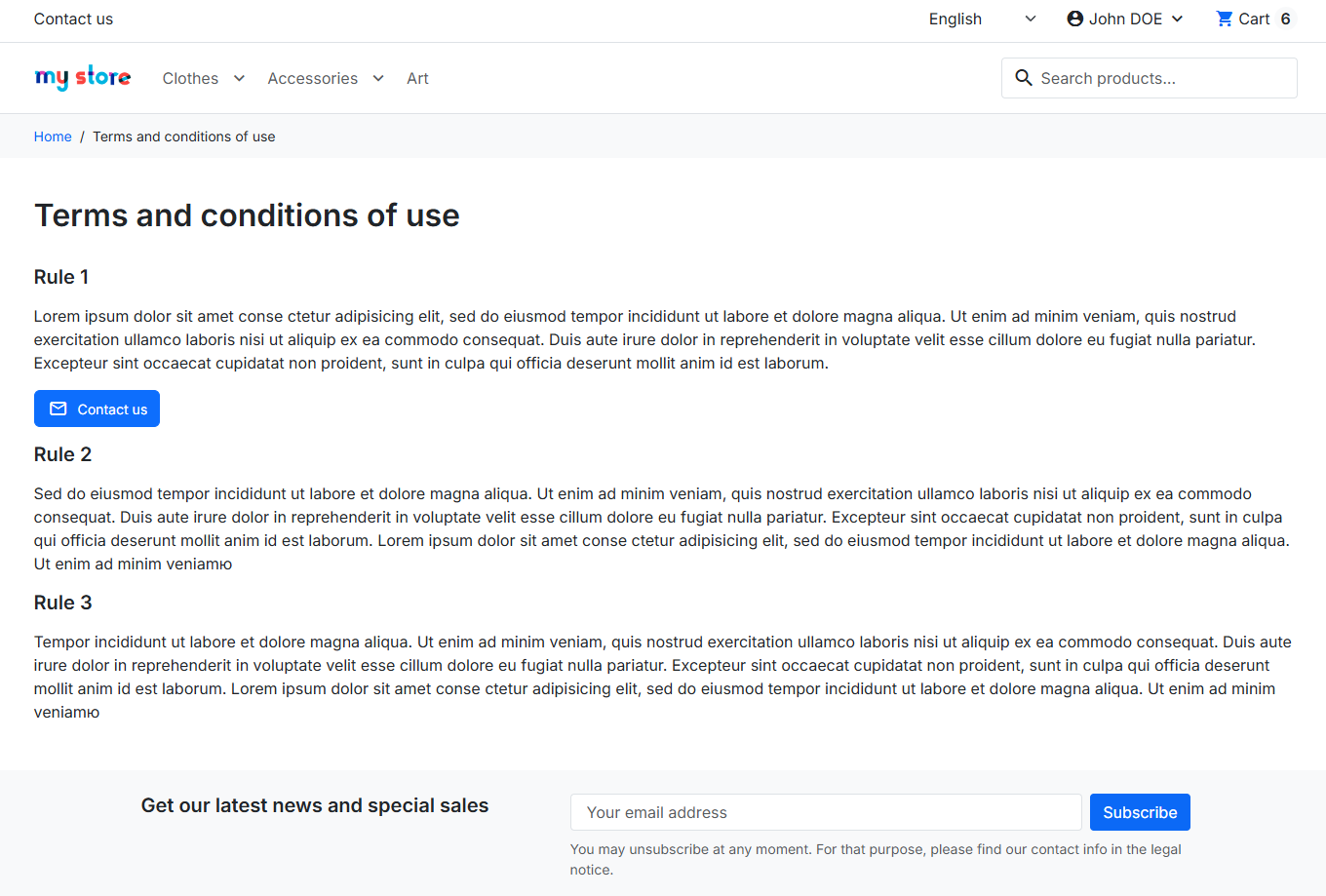The width and height of the screenshot is (1326, 896).
Task: Click the user account avatar icon
Action: click(x=1075, y=19)
